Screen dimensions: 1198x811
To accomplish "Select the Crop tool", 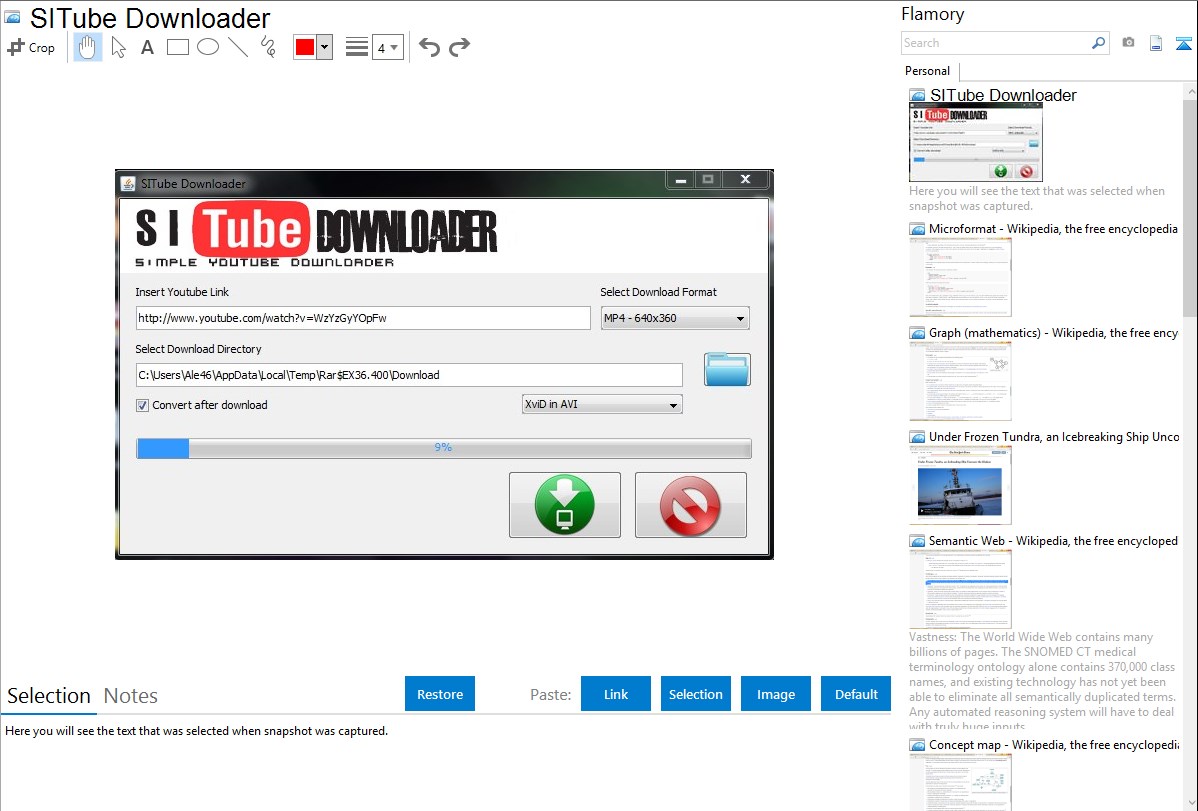I will (31, 47).
